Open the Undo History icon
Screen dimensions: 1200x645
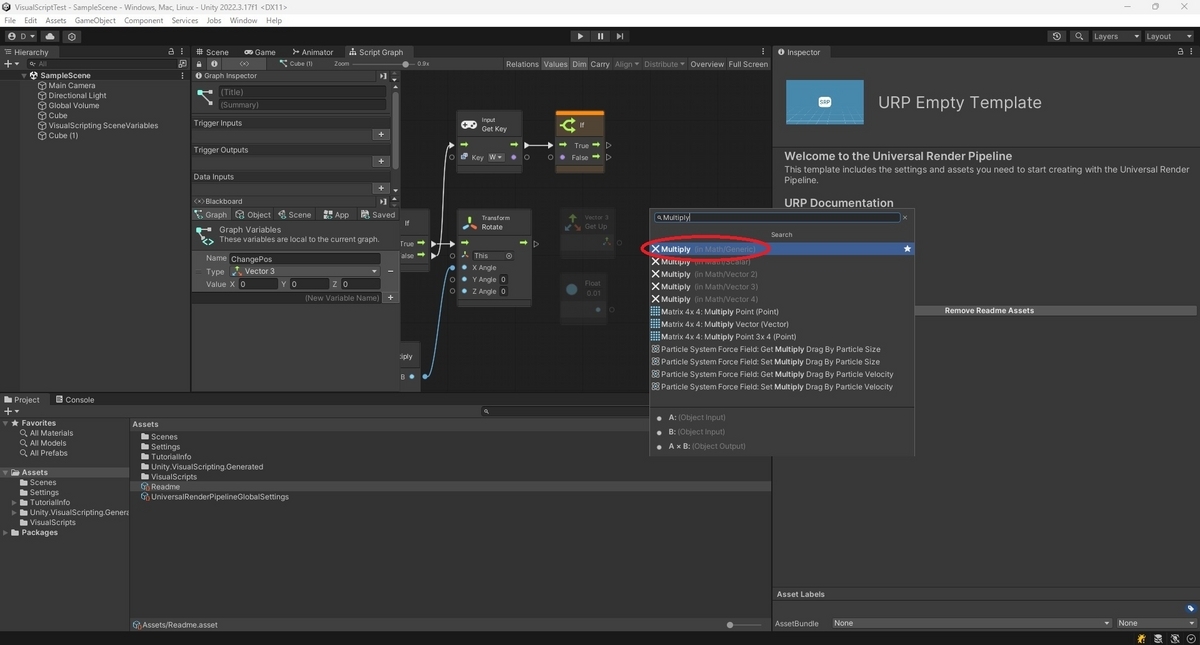click(x=1057, y=36)
